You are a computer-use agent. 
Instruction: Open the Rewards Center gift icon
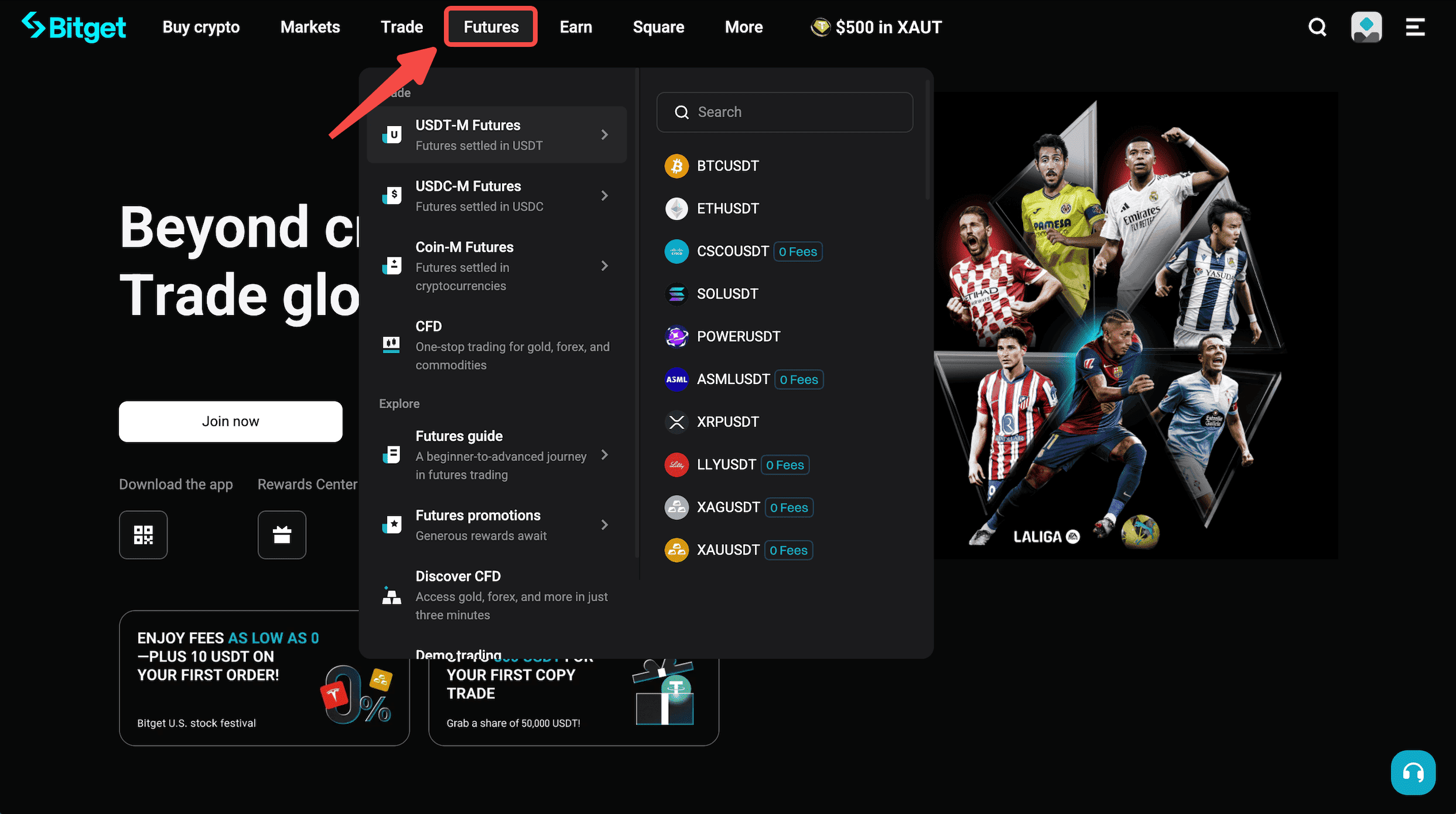[282, 535]
